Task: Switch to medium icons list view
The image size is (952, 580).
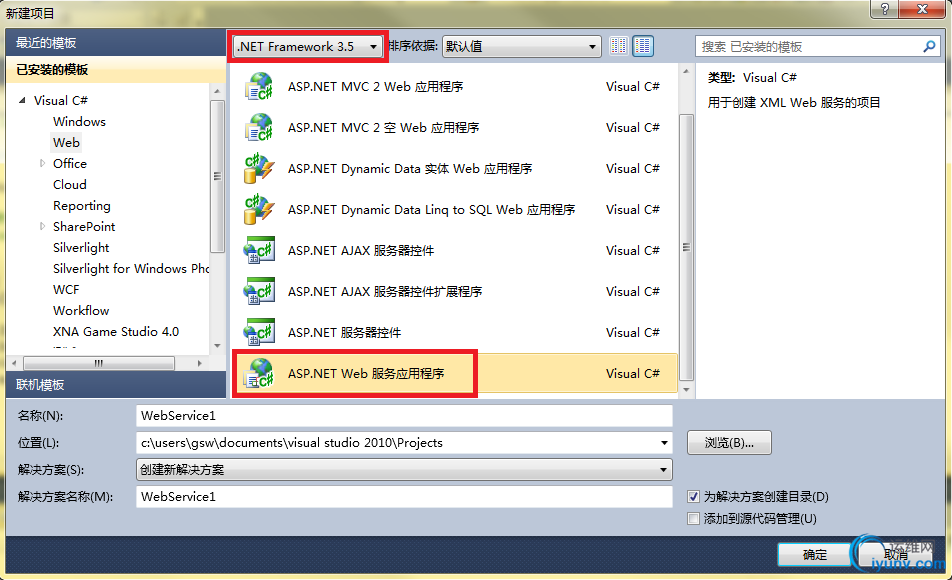Action: click(x=643, y=46)
